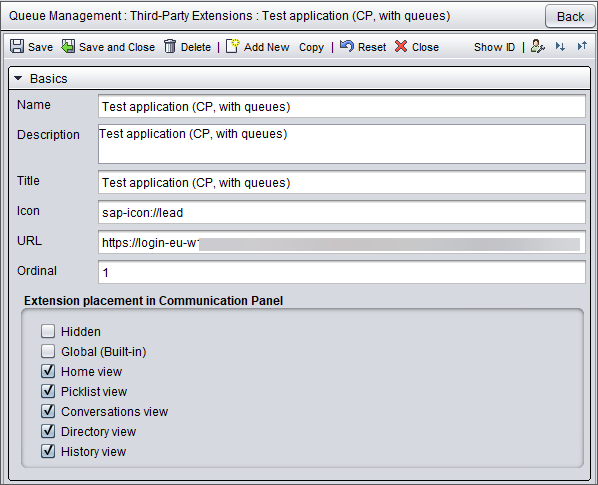Click the Delete trash can icon
Image resolution: width=598 pixels, height=485 pixels.
[x=170, y=46]
